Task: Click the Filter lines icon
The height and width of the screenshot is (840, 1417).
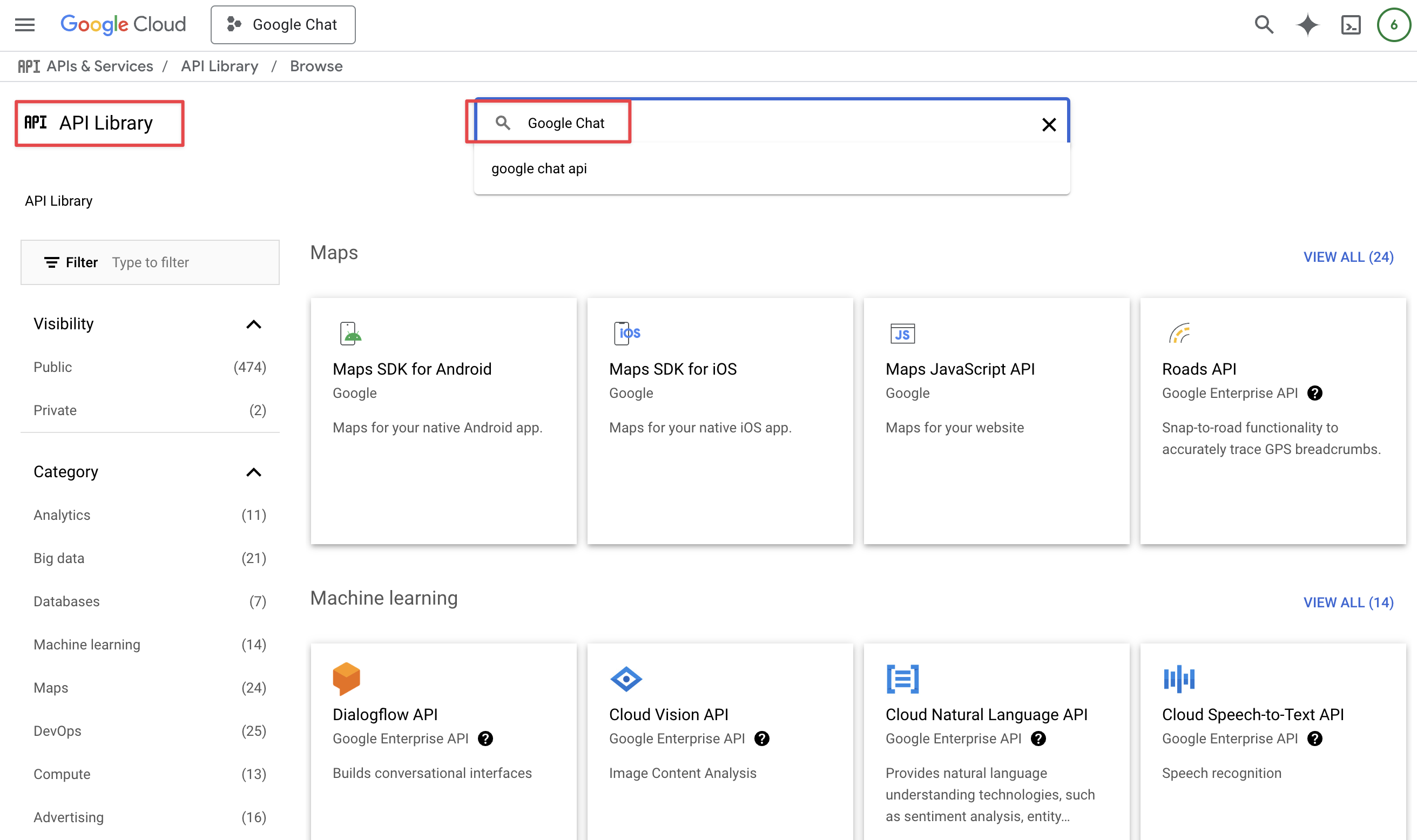Action: pyautogui.click(x=51, y=262)
